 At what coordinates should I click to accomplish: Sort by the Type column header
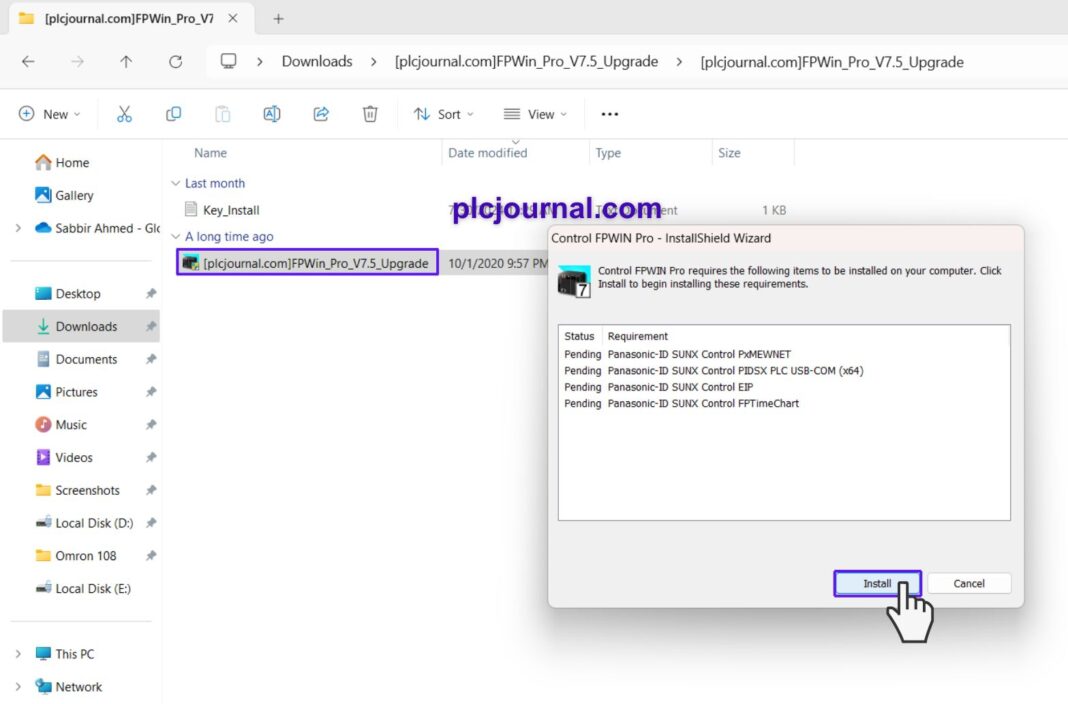tap(608, 153)
